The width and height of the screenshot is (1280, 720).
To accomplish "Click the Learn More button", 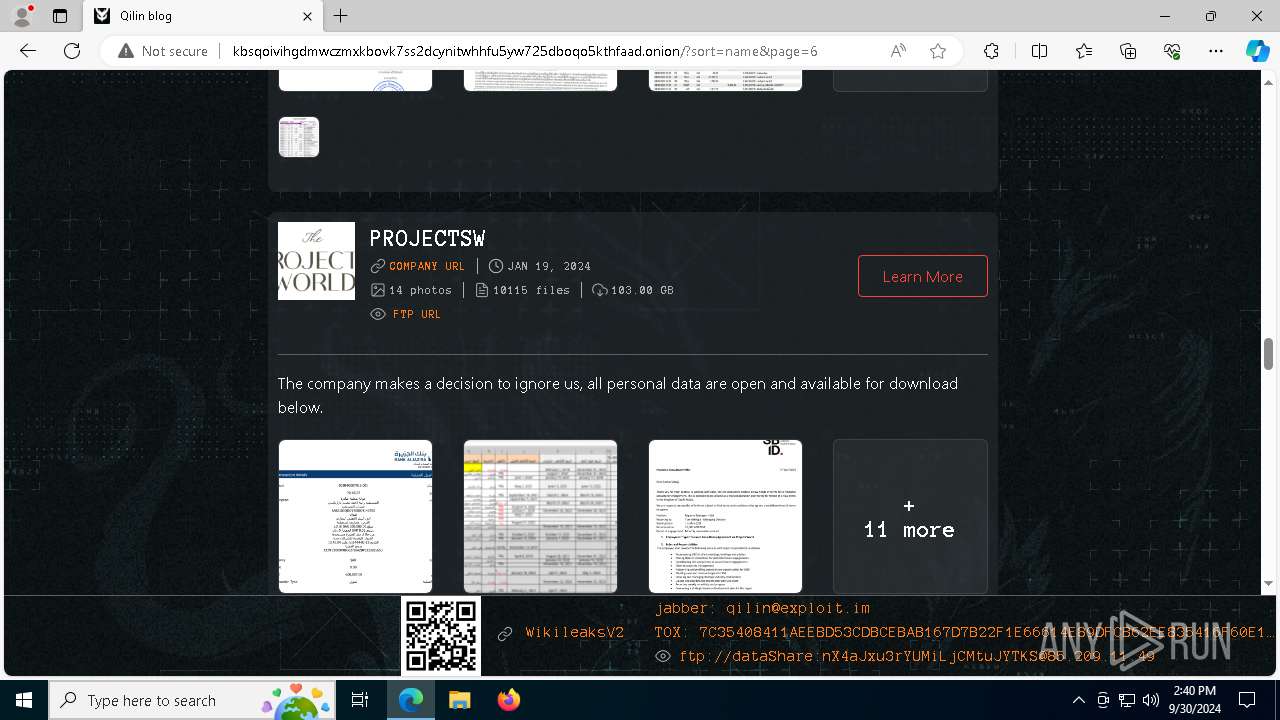I will tap(923, 276).
